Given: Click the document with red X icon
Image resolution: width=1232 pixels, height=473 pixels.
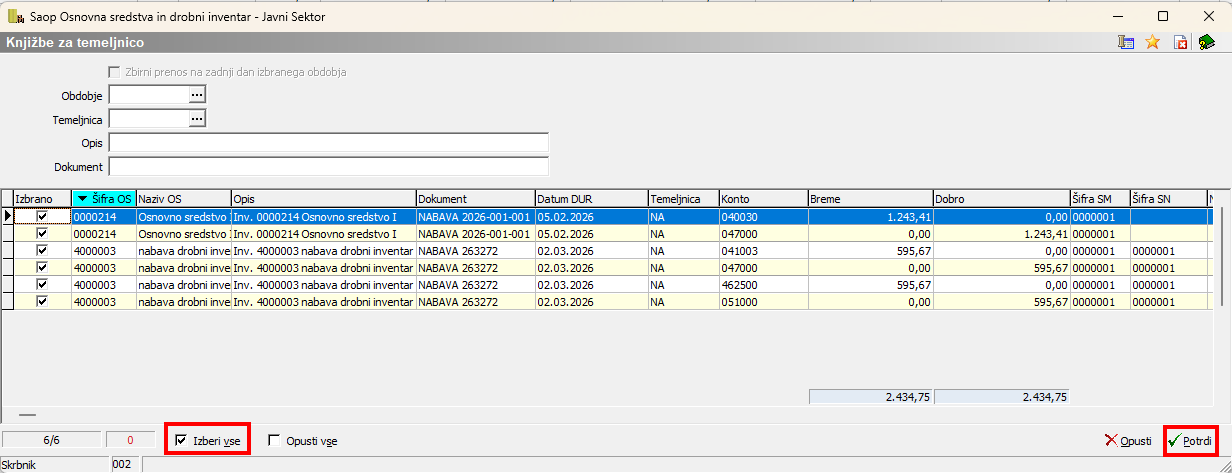Looking at the screenshot, I should [x=1181, y=42].
